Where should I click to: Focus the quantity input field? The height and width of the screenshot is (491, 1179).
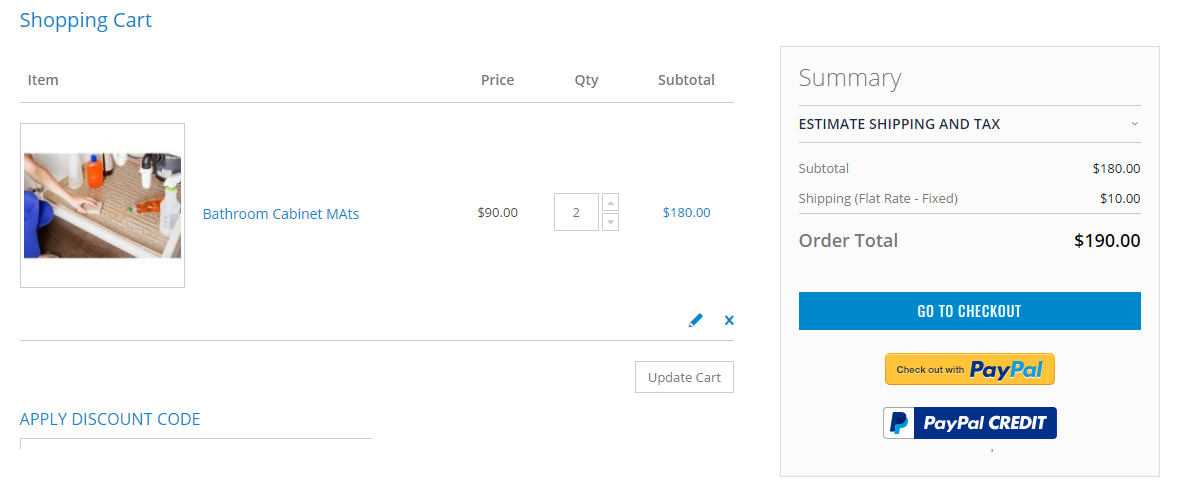pyautogui.click(x=576, y=212)
